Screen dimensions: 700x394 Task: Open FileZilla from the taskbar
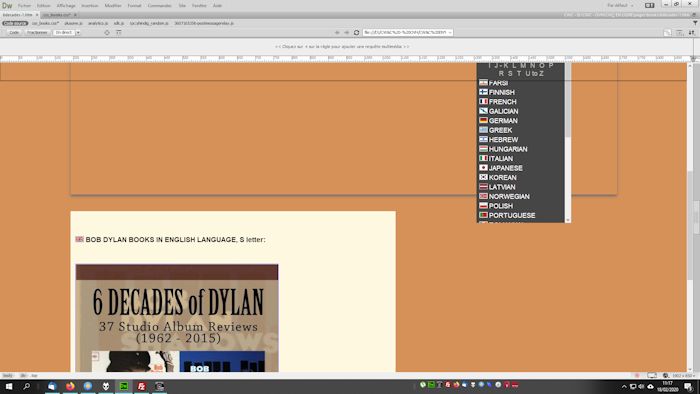[142, 386]
